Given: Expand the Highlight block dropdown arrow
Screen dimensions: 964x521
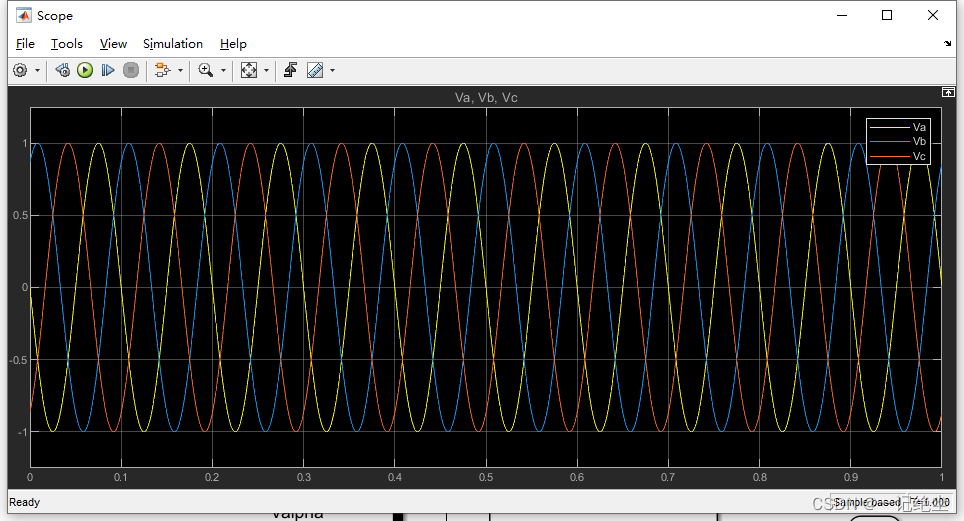Looking at the screenshot, I should 180,71.
